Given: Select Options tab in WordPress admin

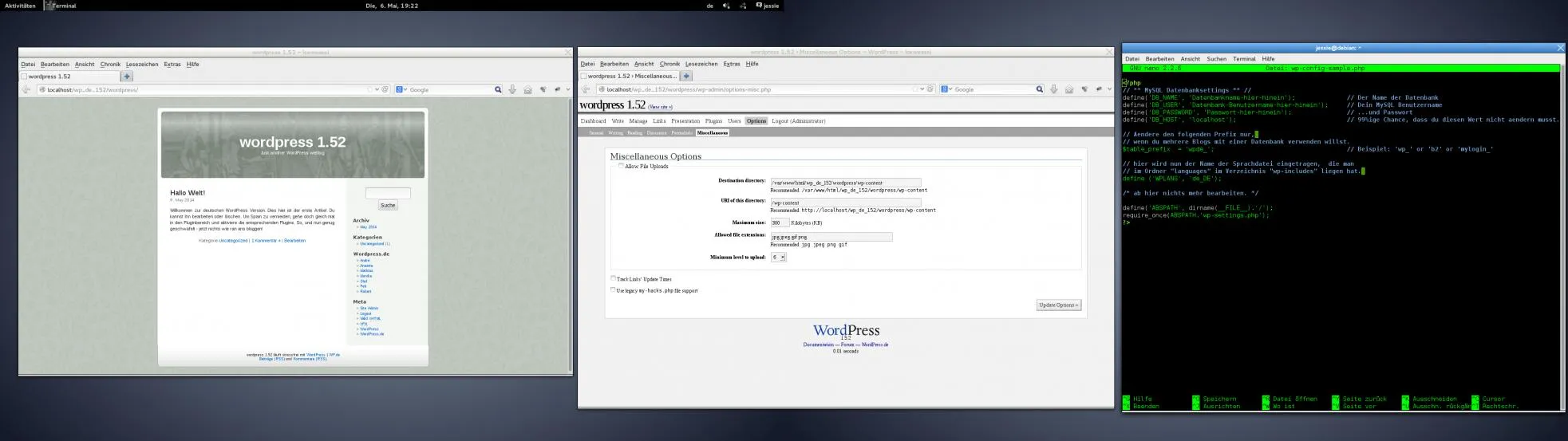Looking at the screenshot, I should pyautogui.click(x=756, y=121).
